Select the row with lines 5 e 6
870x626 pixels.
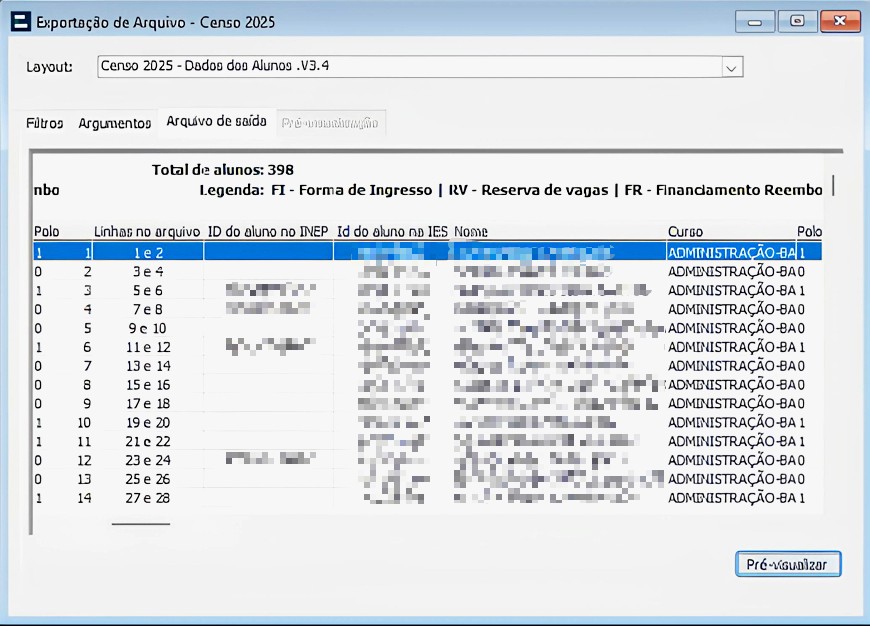tap(427, 290)
